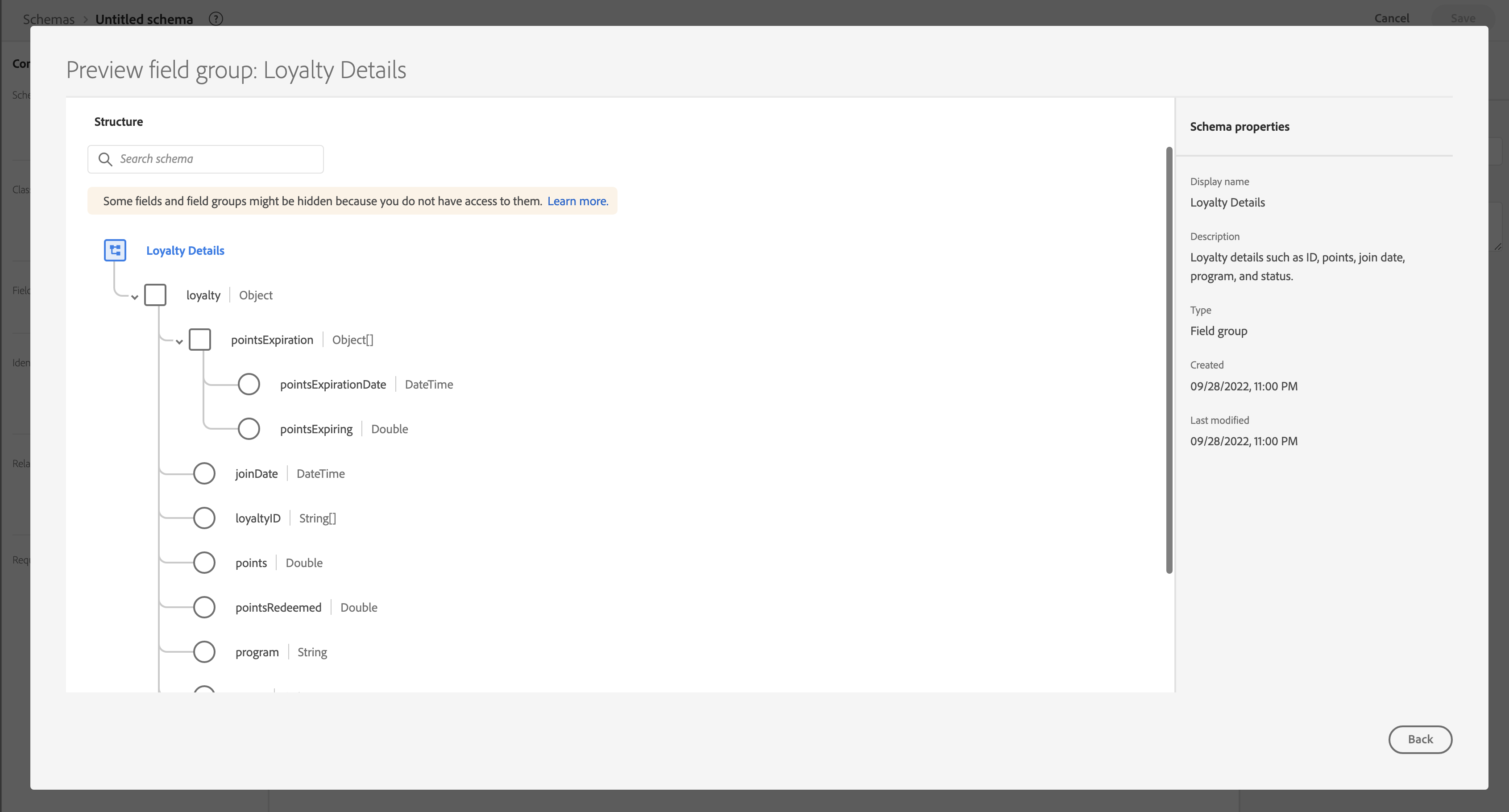Click the Schemas breadcrumb
The width and height of the screenshot is (1509, 812).
coord(49,19)
